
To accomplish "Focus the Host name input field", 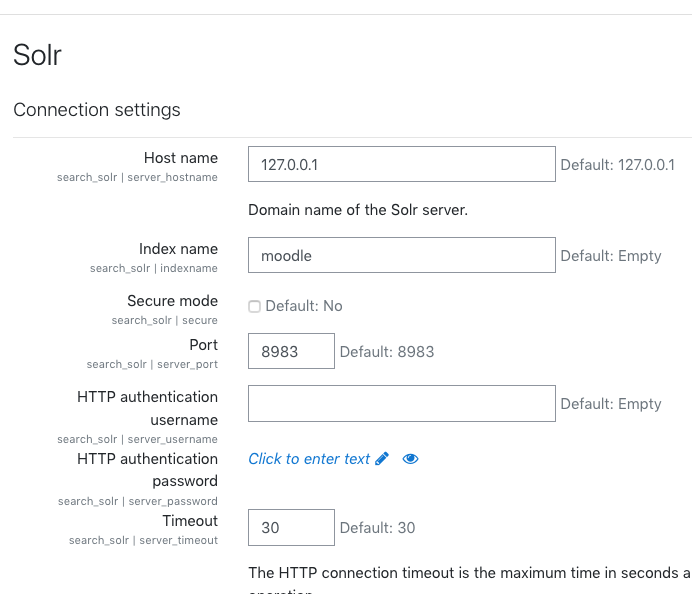I will (402, 164).
